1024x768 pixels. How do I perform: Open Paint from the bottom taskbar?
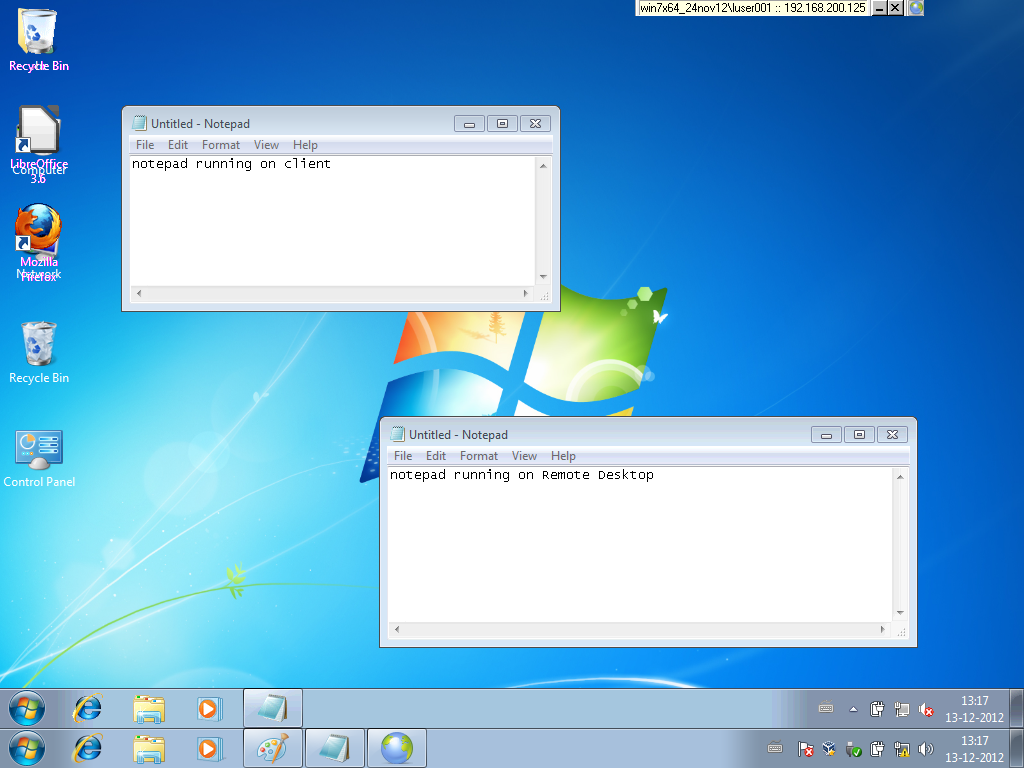click(272, 748)
